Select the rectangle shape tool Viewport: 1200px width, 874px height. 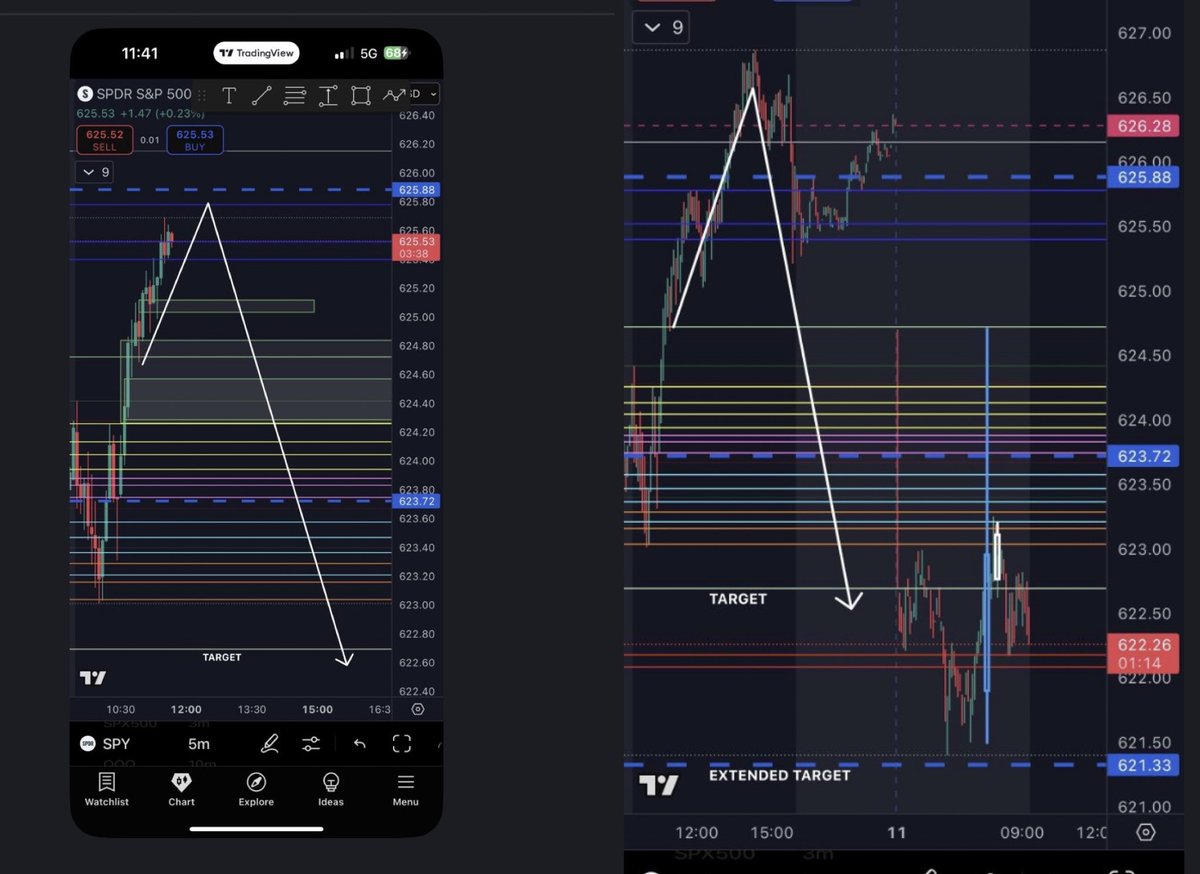(x=361, y=95)
